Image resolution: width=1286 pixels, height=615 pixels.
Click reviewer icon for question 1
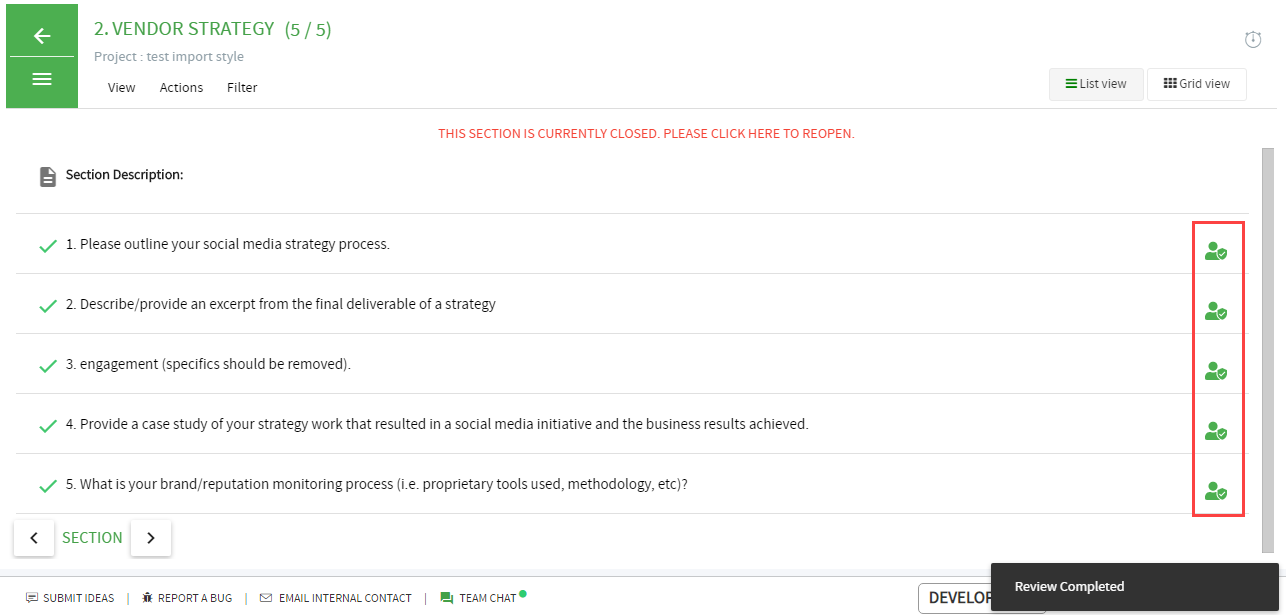point(1216,252)
